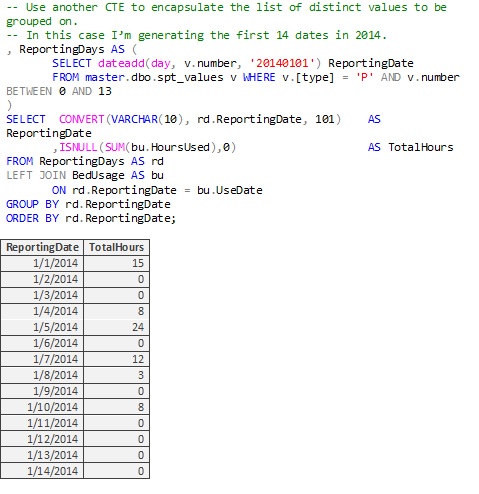
Task: Click the CONVERT function keyword
Action: click(82, 119)
